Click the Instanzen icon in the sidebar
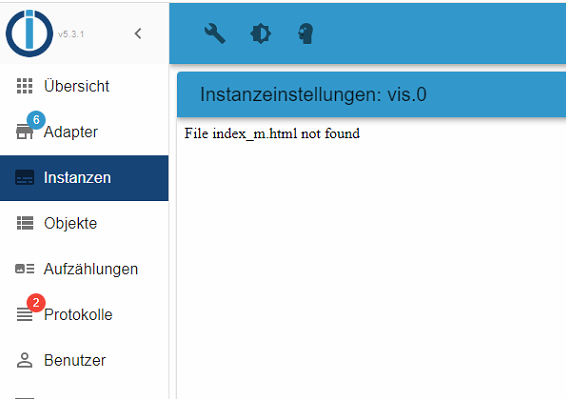Viewport: 566px width, 399px height. click(25, 178)
